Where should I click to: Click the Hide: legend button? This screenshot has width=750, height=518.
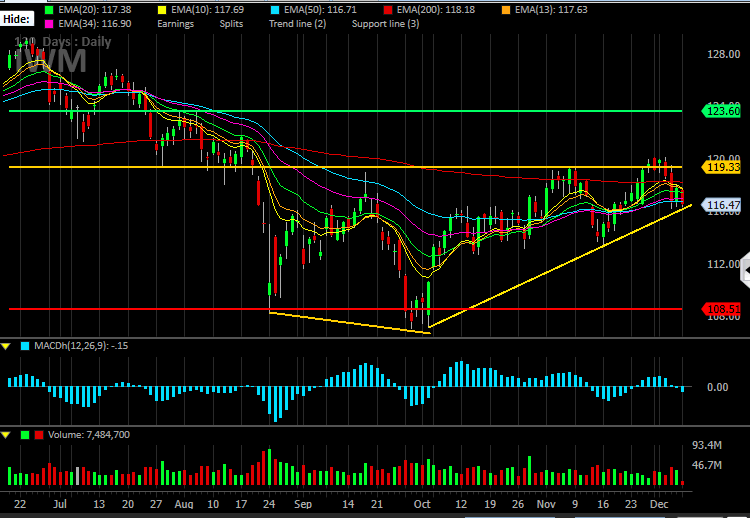[x=17, y=19]
